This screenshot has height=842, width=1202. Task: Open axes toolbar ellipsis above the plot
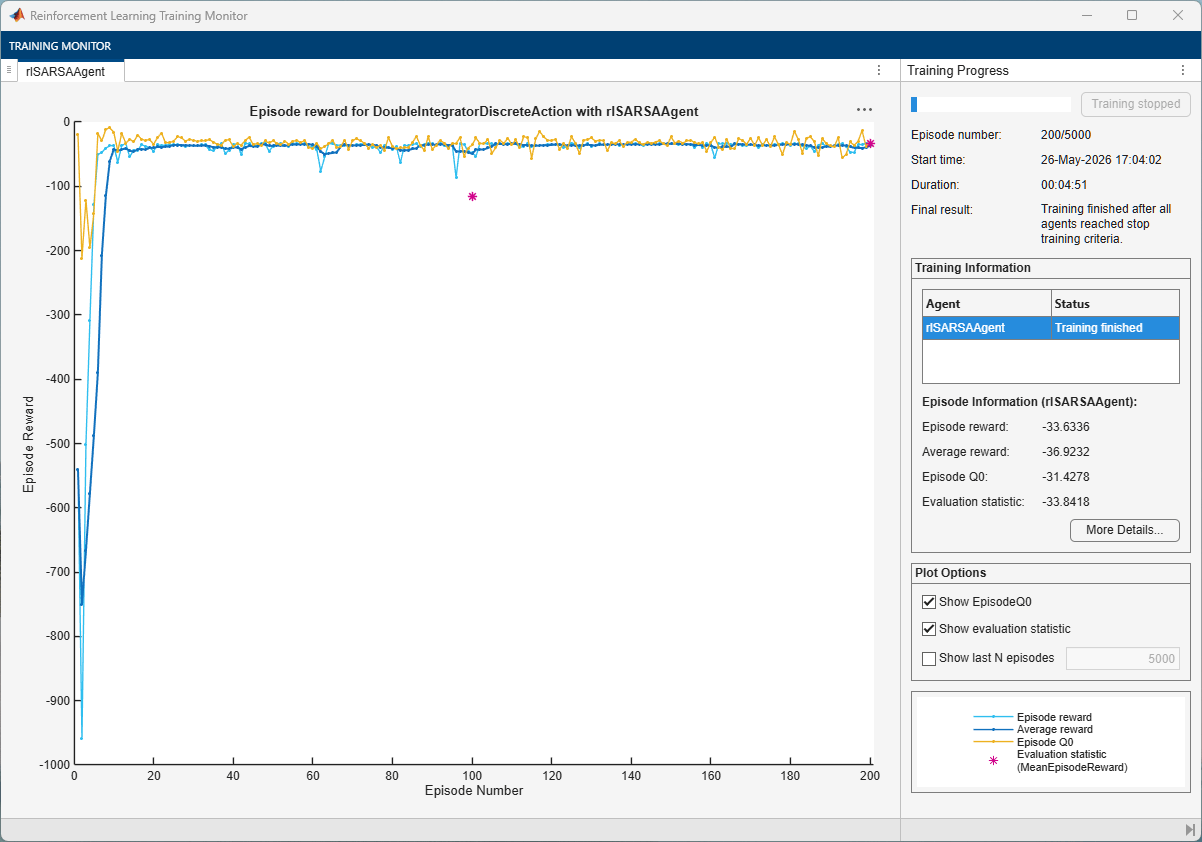click(864, 110)
